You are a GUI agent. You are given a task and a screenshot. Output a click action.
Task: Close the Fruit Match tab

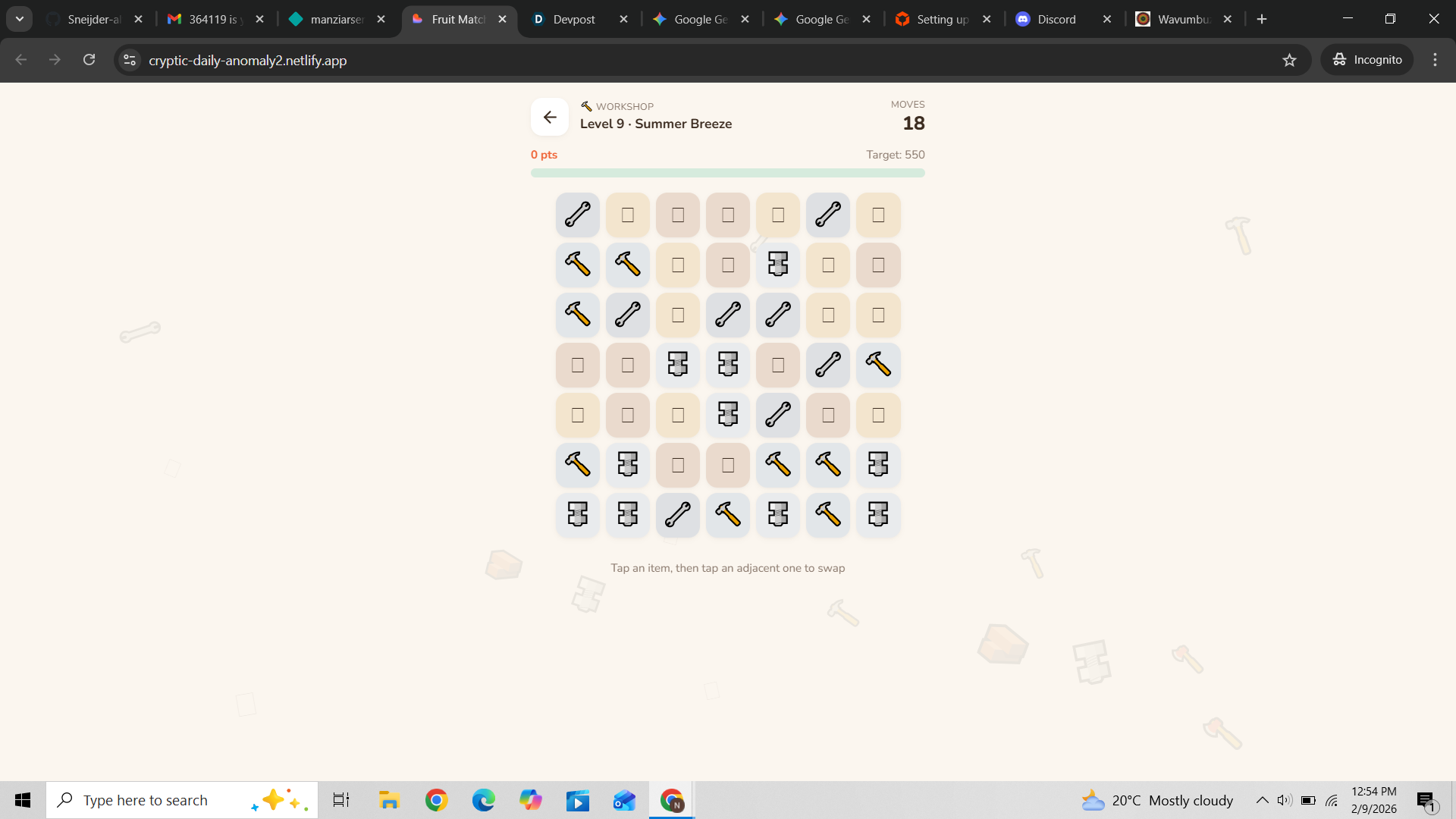point(502,19)
